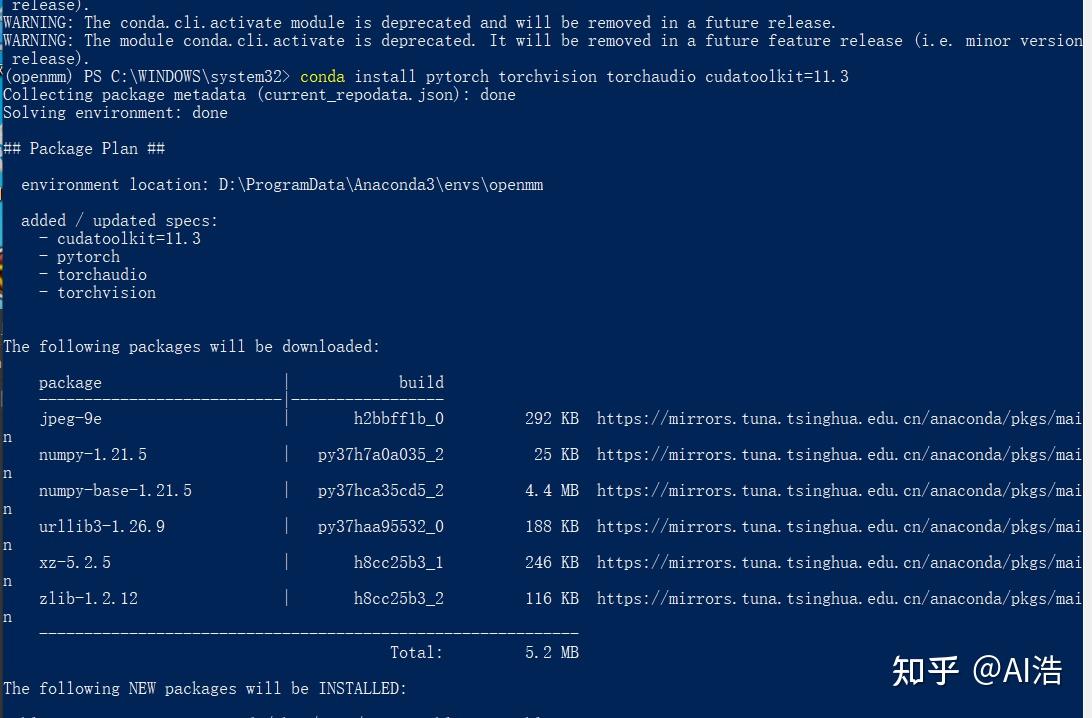The width and height of the screenshot is (1092, 718).
Task: Click the 4.4 MB size for numpy-base
Action: click(x=551, y=491)
